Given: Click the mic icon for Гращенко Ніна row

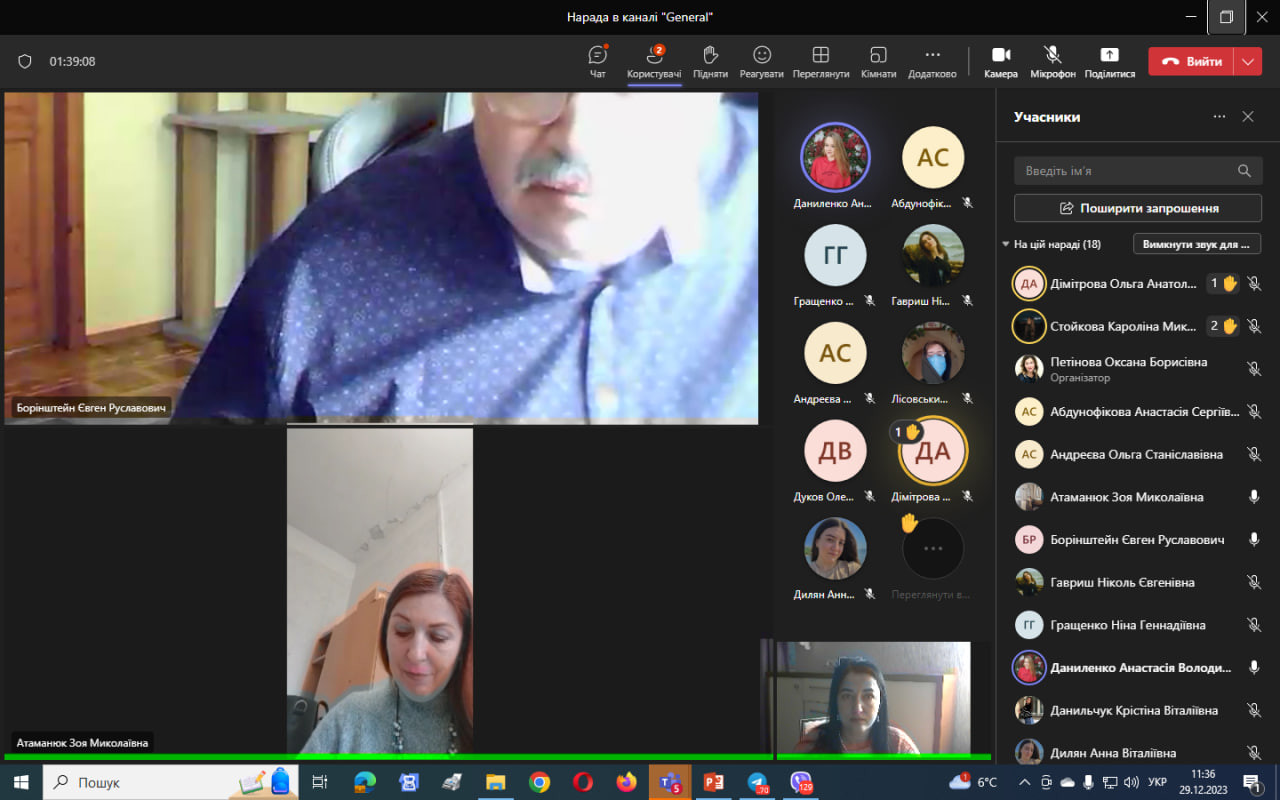Looking at the screenshot, I should [1254, 625].
